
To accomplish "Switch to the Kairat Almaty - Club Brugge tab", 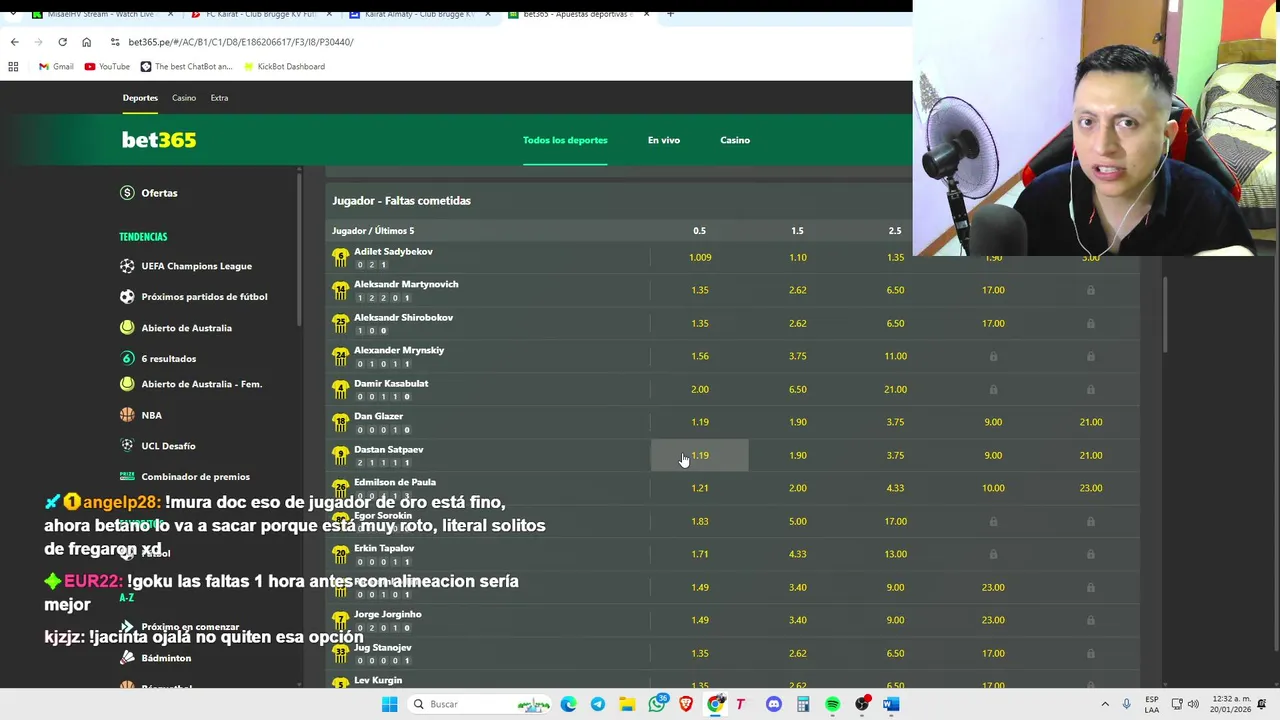I will (x=418, y=14).
